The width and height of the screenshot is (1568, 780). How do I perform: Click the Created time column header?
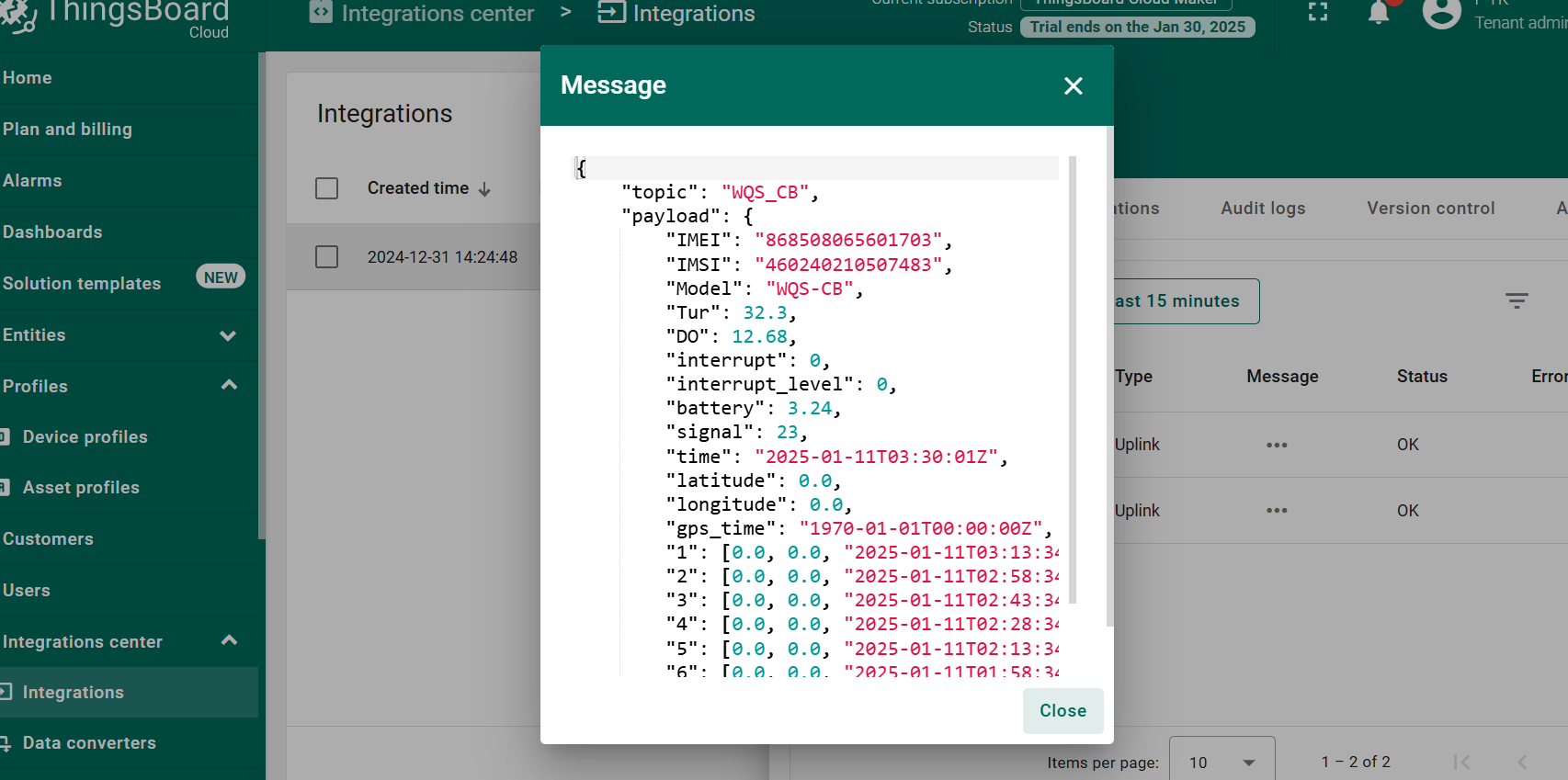(x=418, y=188)
